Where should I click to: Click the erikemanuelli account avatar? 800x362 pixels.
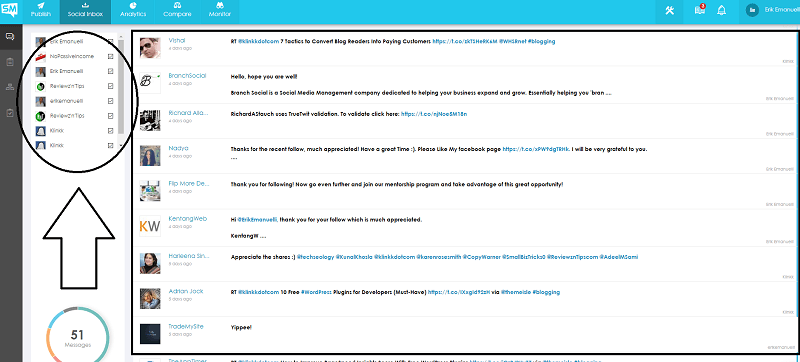(41, 101)
